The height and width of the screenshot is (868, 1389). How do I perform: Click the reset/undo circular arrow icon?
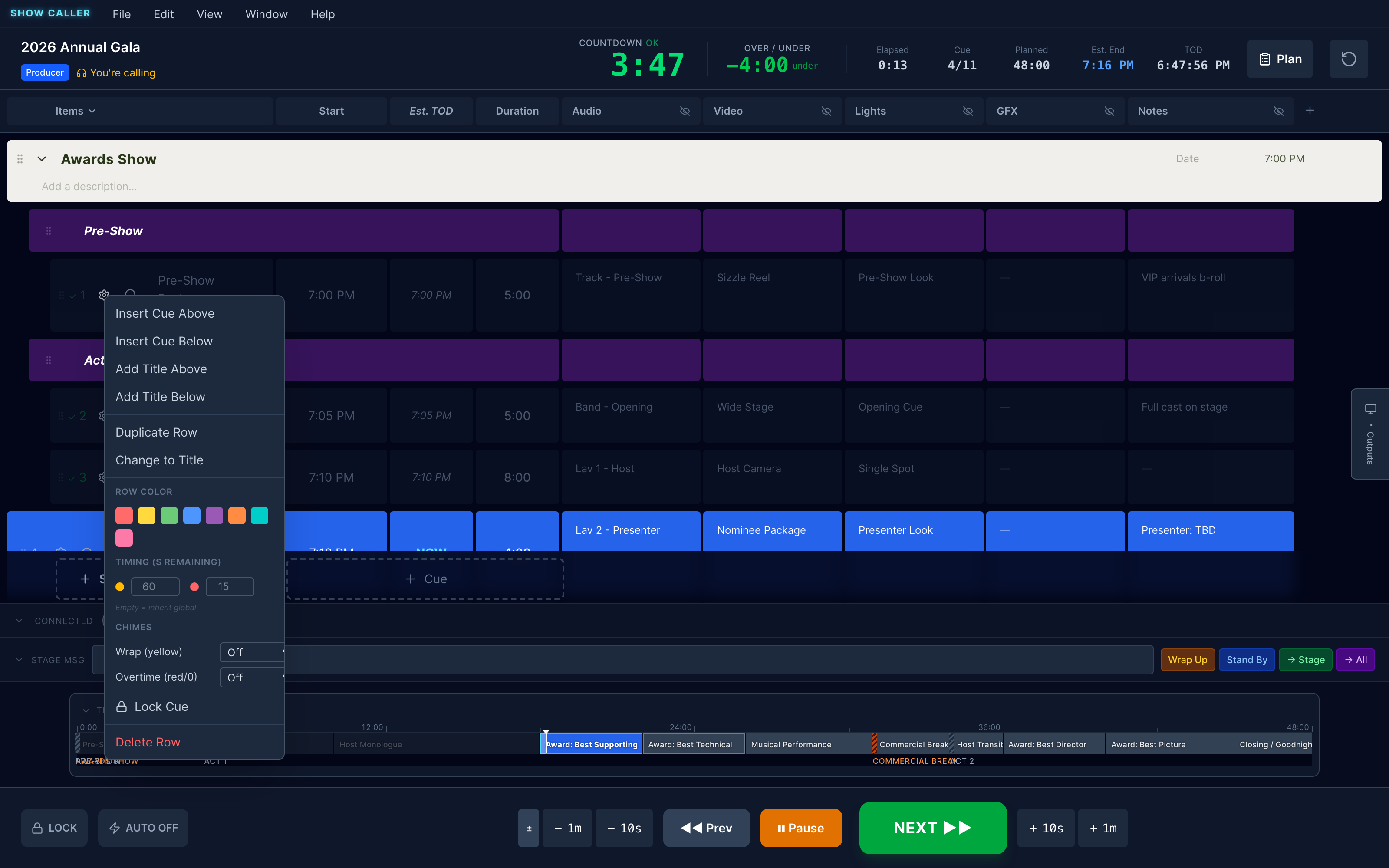1348,59
